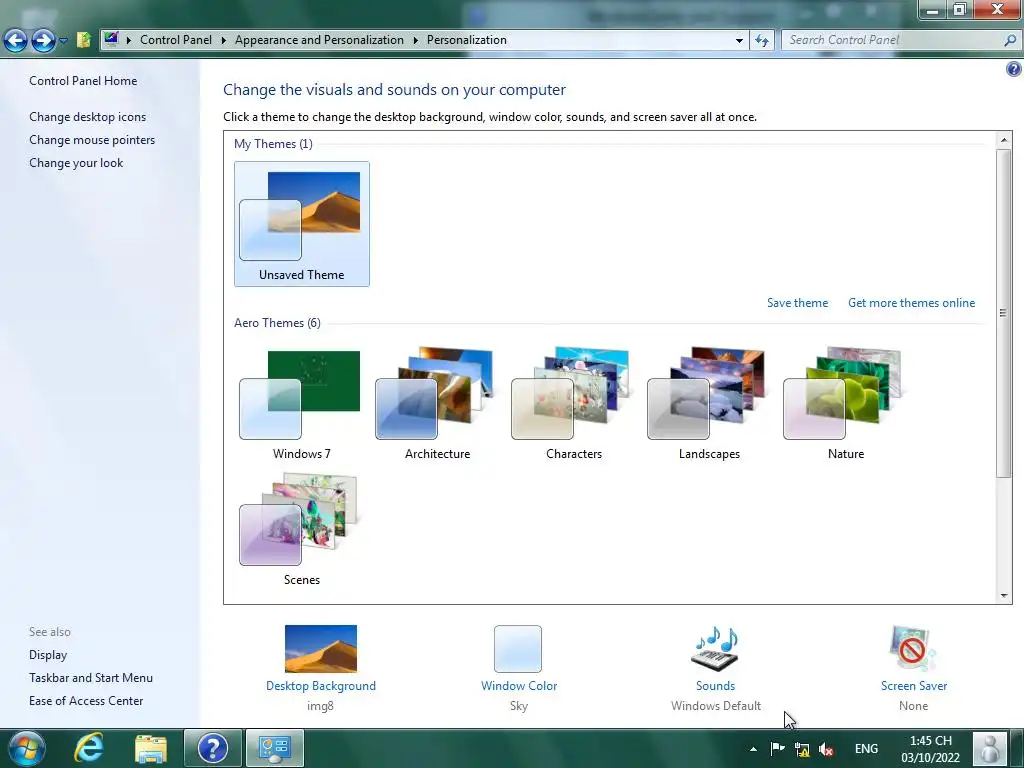Open Help and Support taskbar button
Screen dimensions: 1024x768
pyautogui.click(x=213, y=748)
